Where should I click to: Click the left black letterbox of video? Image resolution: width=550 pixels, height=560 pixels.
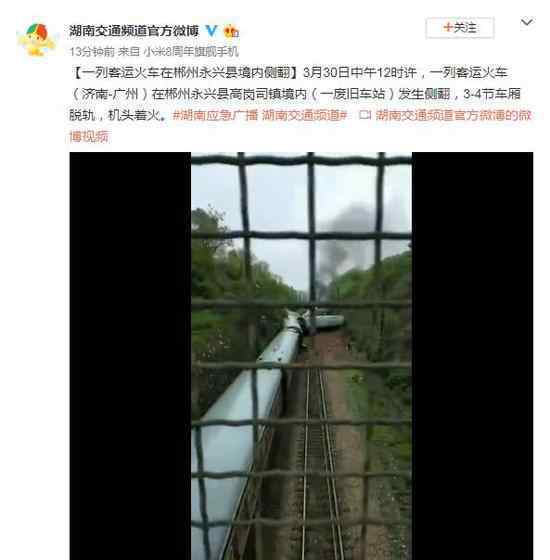click(130, 356)
